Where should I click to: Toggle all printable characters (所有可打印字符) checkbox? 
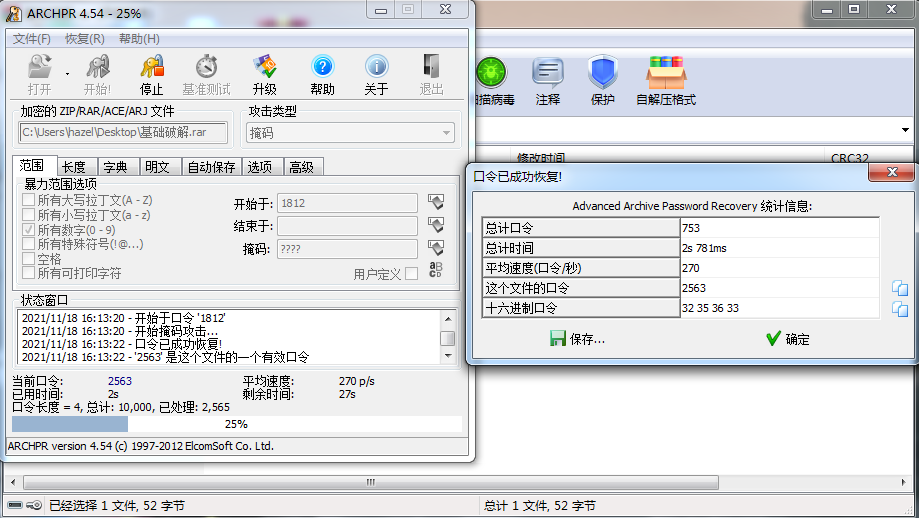28,272
